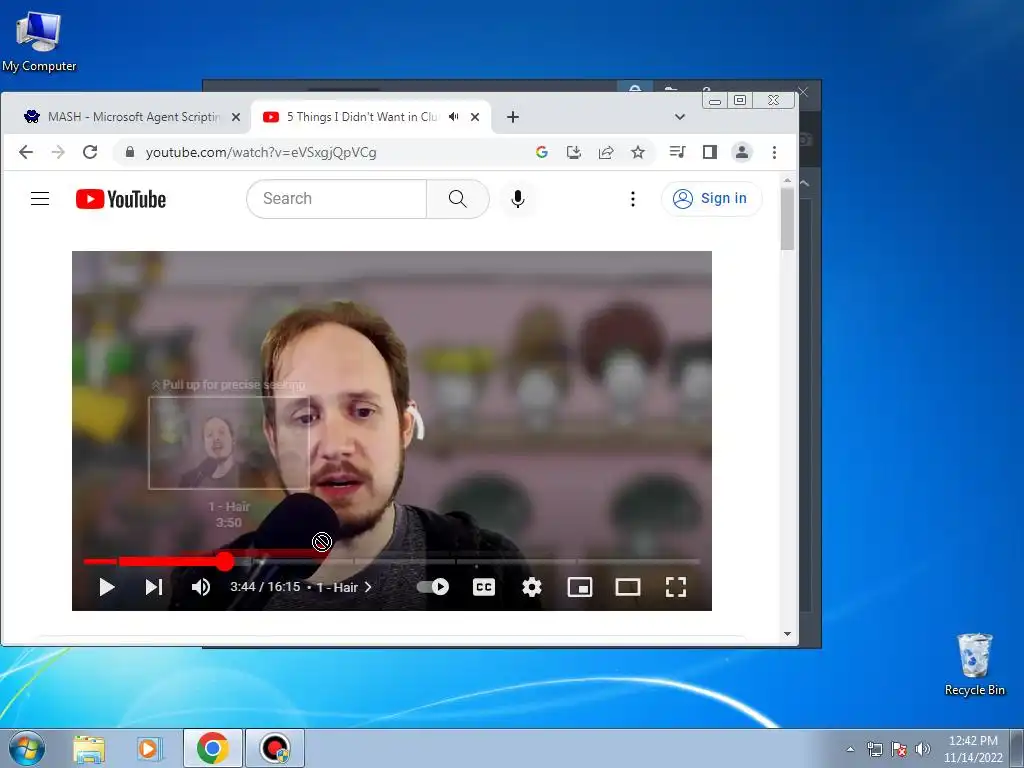This screenshot has width=1024, height=768.
Task: Launch Windows Media Player from taskbar
Action: point(148,748)
